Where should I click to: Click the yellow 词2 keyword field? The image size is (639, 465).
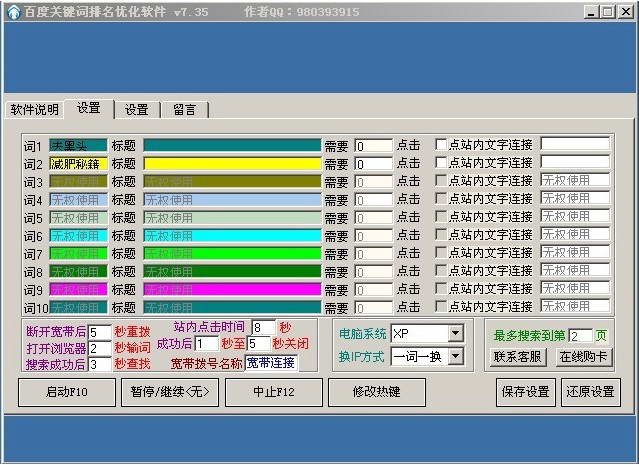(x=78, y=163)
